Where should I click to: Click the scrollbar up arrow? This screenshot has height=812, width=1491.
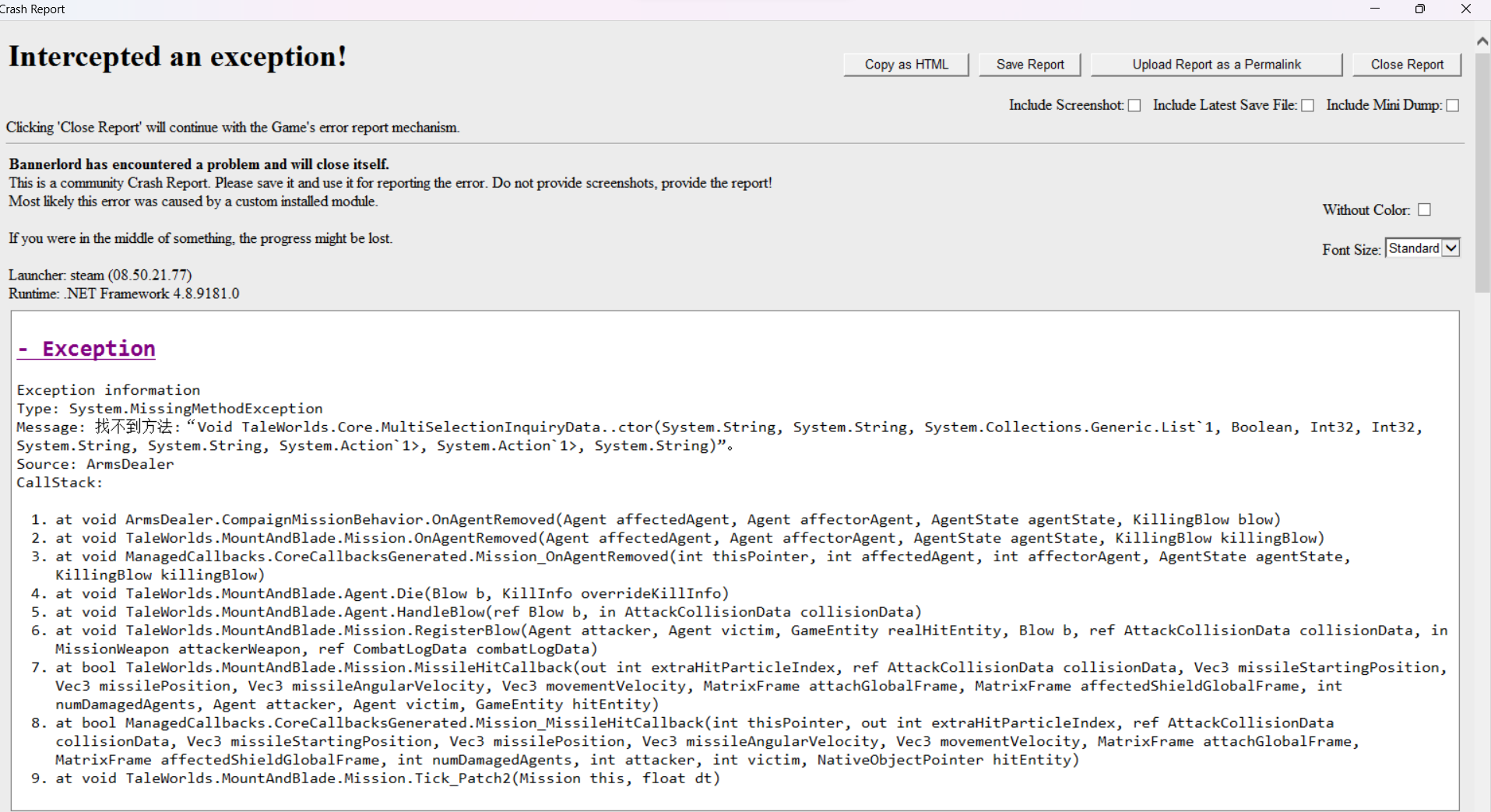1482,41
